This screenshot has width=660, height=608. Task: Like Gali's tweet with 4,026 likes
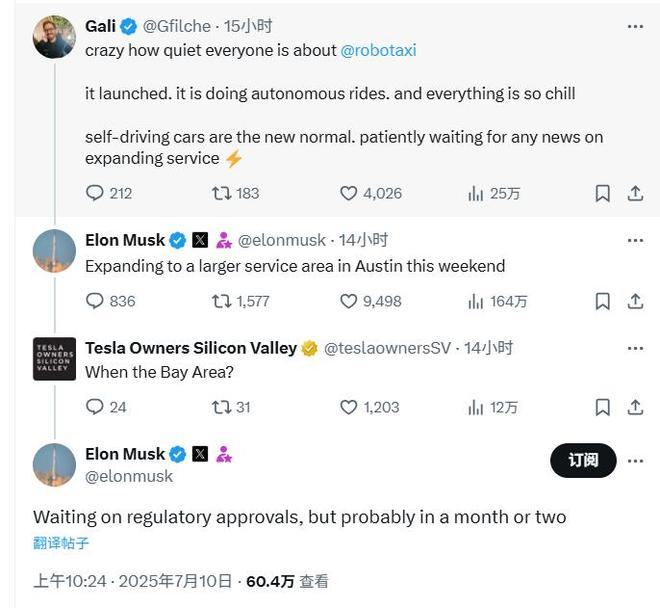pyautogui.click(x=349, y=193)
